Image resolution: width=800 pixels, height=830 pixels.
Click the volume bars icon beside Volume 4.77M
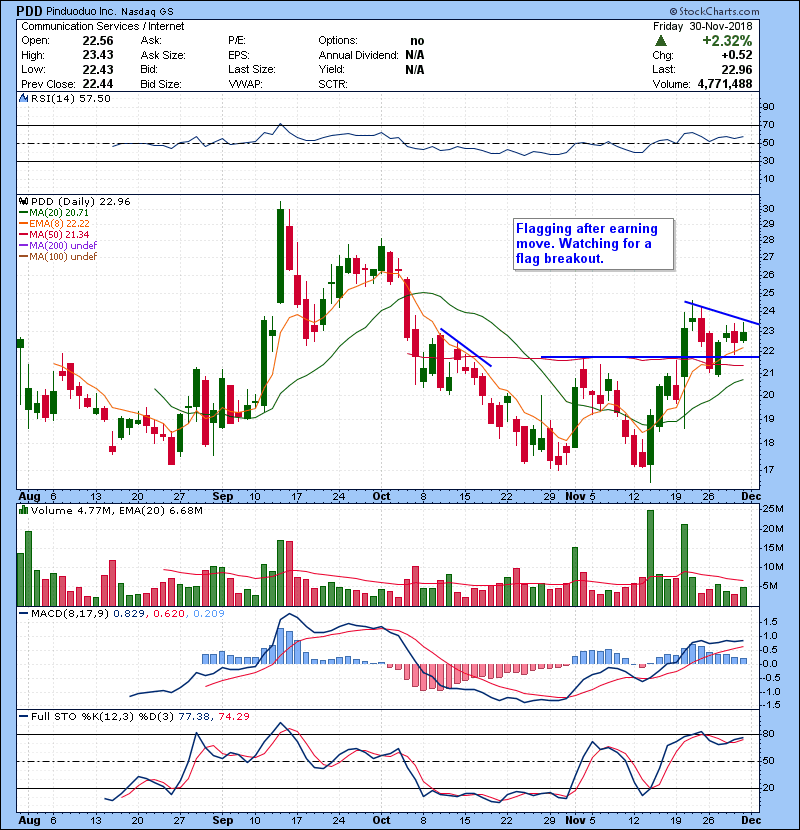[x=23, y=511]
